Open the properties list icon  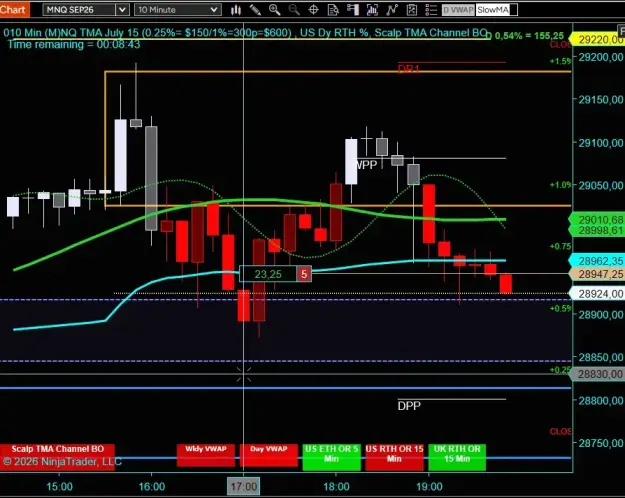tap(431, 10)
